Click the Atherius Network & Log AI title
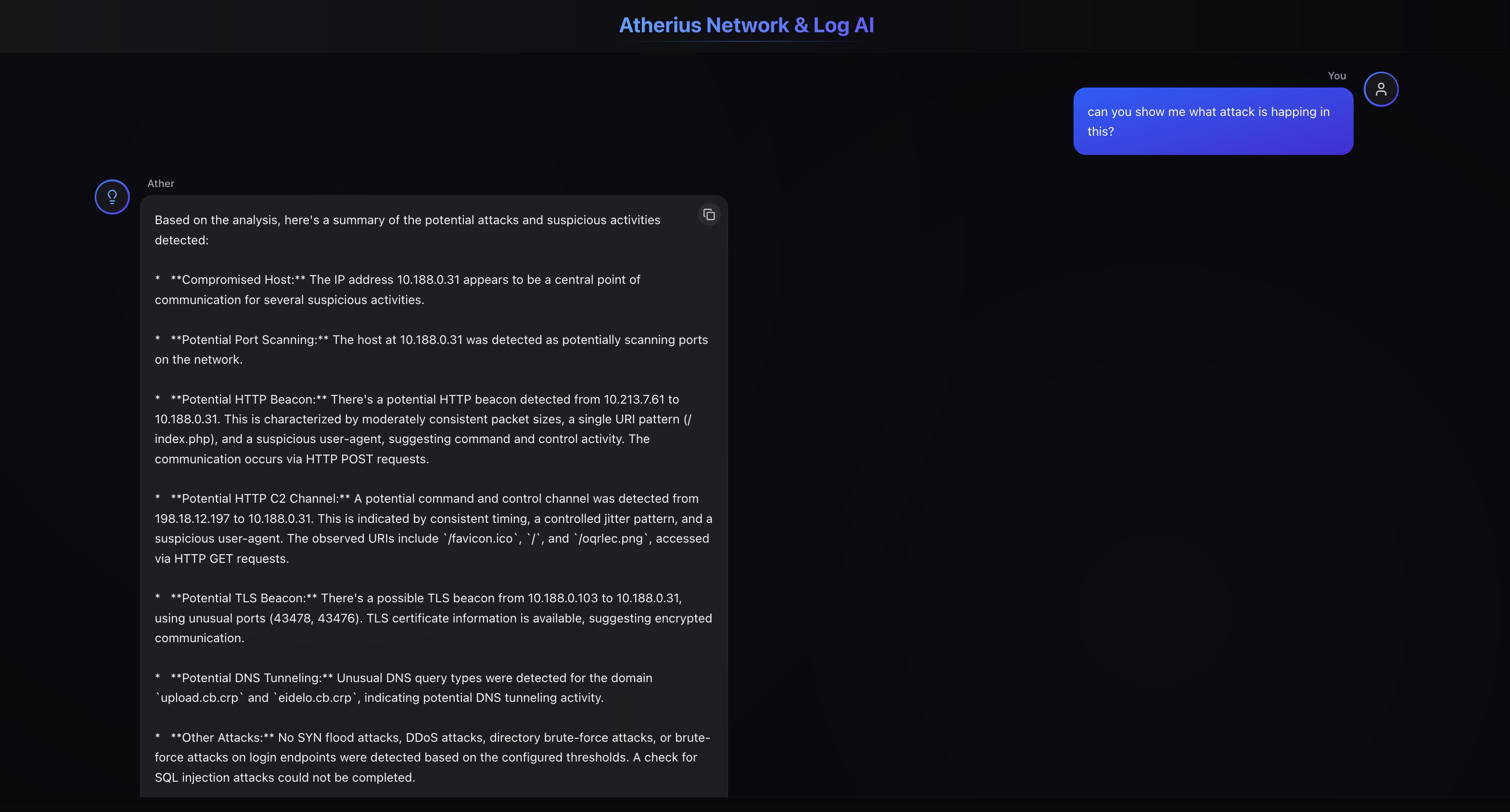The width and height of the screenshot is (1510, 812). tap(746, 25)
